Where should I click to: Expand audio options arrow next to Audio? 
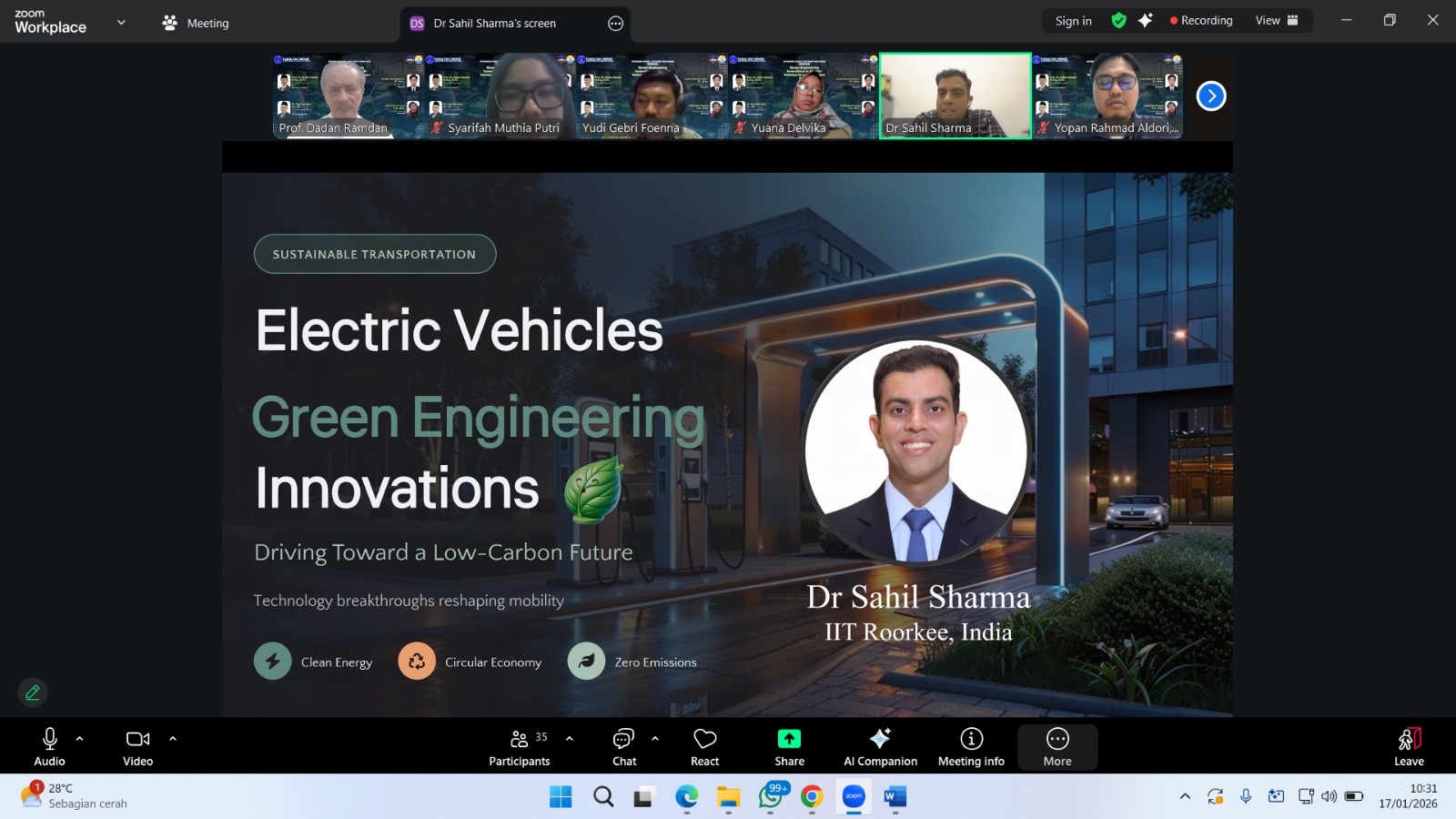(80, 739)
